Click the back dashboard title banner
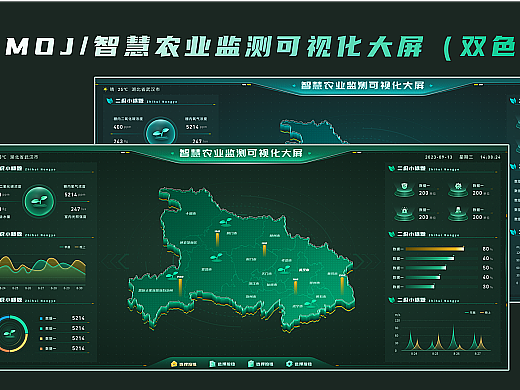The width and height of the screenshot is (520, 390). click(362, 85)
